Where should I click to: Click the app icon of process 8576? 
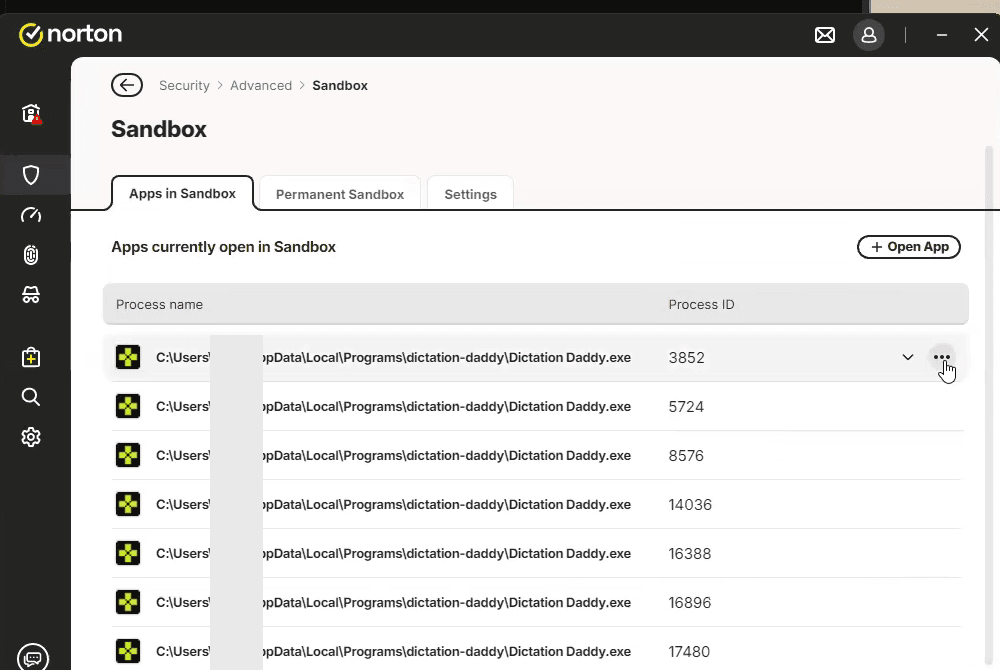[128, 455]
